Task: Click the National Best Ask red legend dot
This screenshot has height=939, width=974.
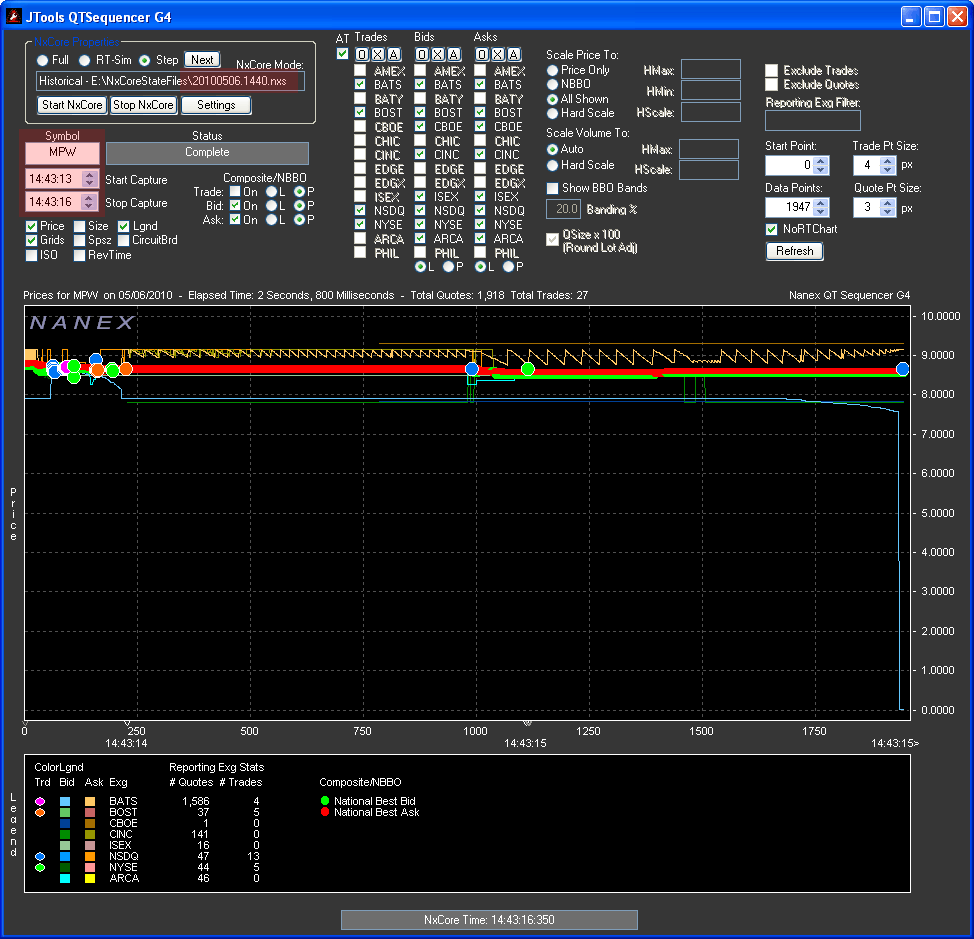Action: pos(325,812)
